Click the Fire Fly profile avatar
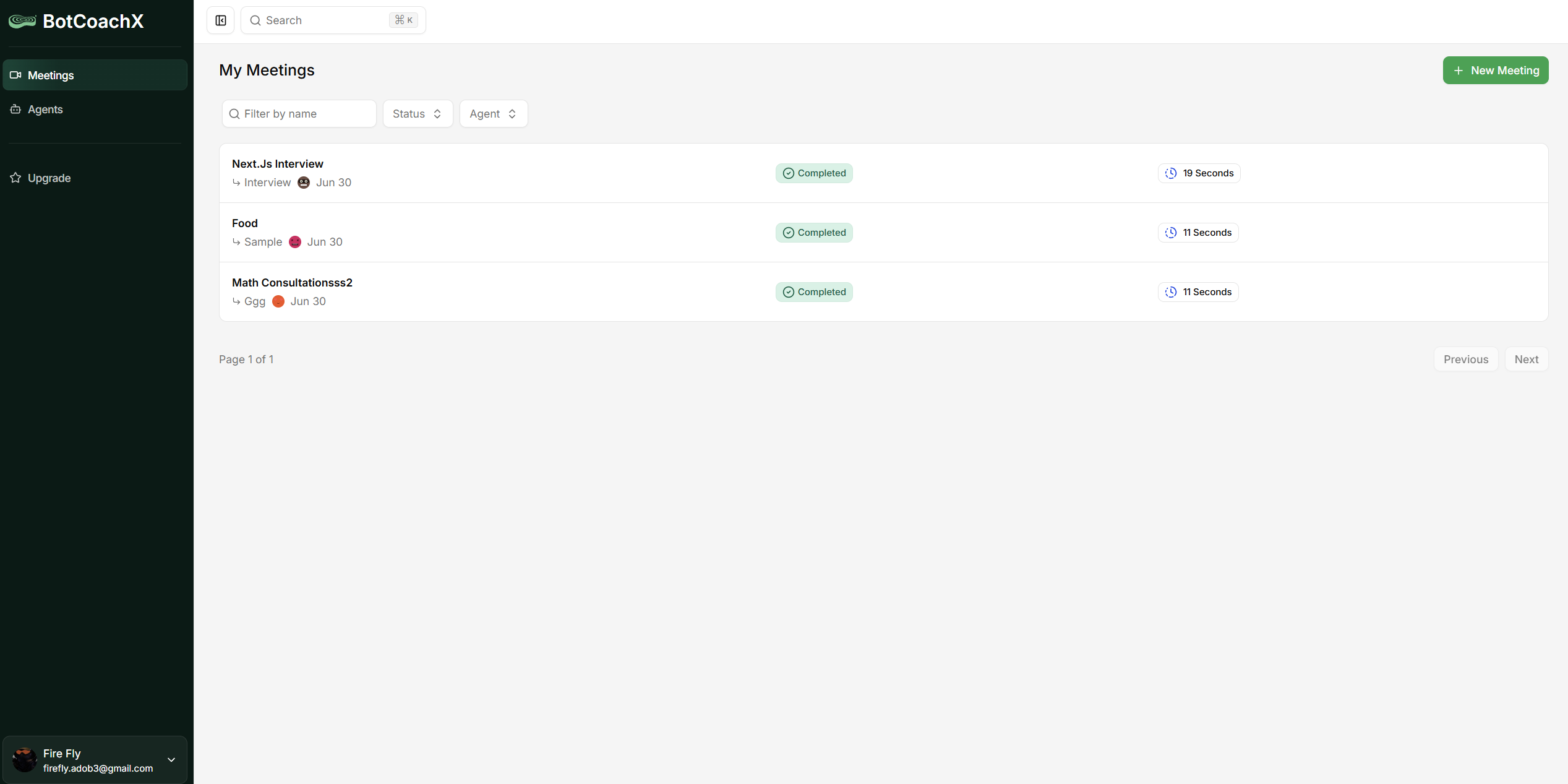The width and height of the screenshot is (1568, 784). (x=25, y=760)
